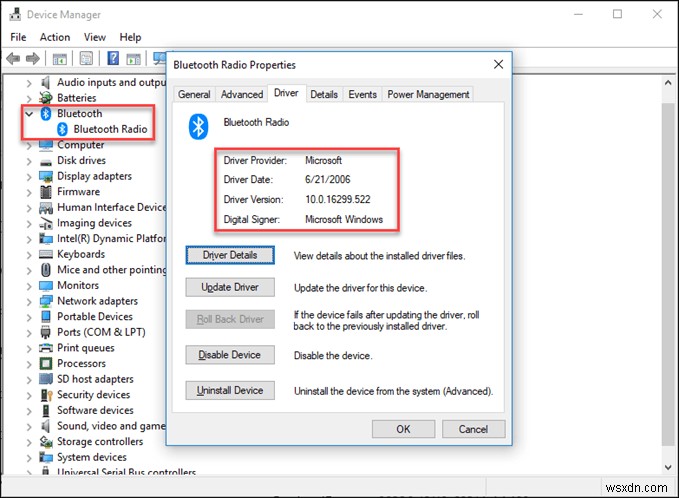Switch to the Advanced tab
Screen dimensions: 679x498
(x=242, y=94)
